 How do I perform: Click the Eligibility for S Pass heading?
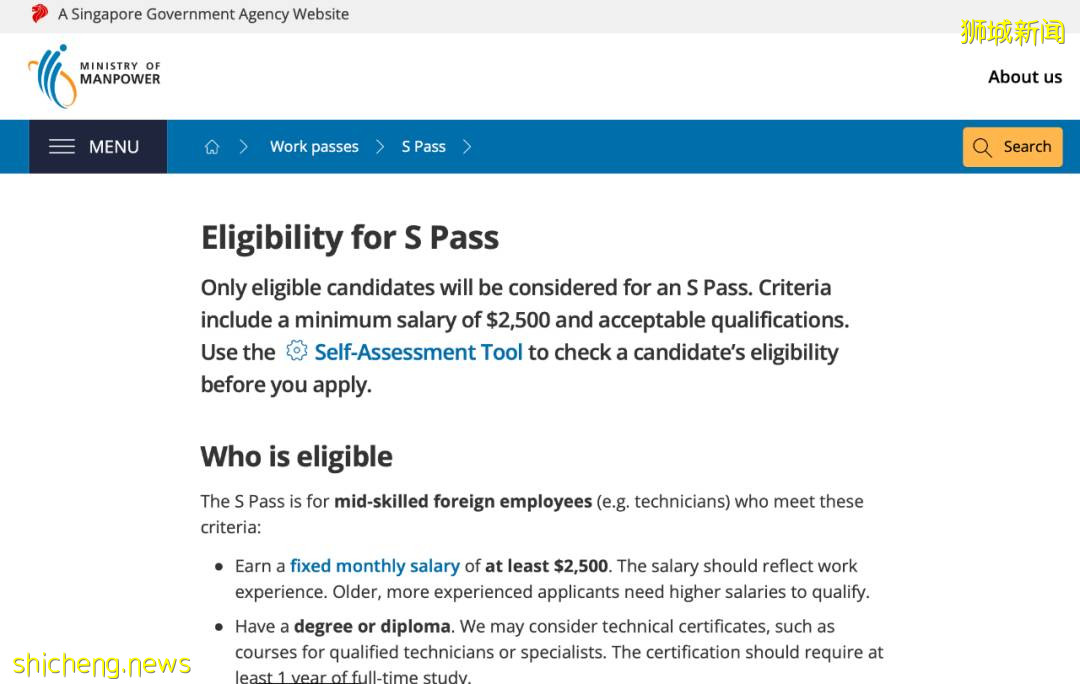coord(350,238)
